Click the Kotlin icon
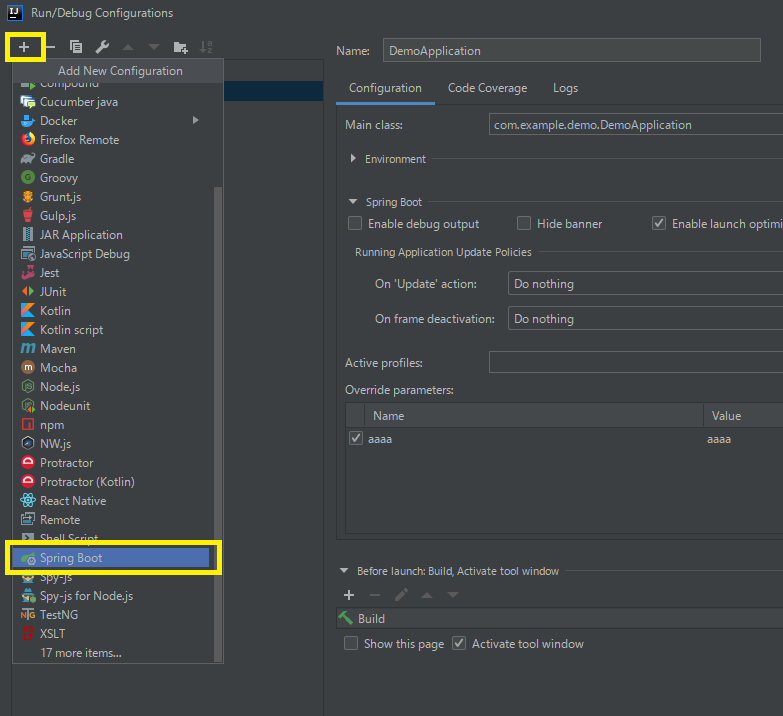783x716 pixels. [28, 311]
